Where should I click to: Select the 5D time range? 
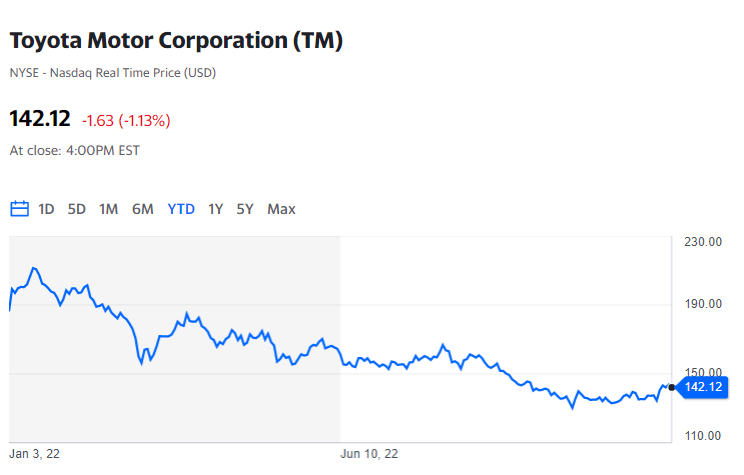tap(77, 209)
